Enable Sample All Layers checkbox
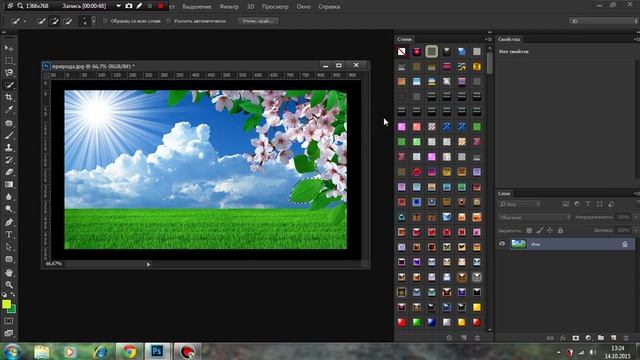 [105, 21]
